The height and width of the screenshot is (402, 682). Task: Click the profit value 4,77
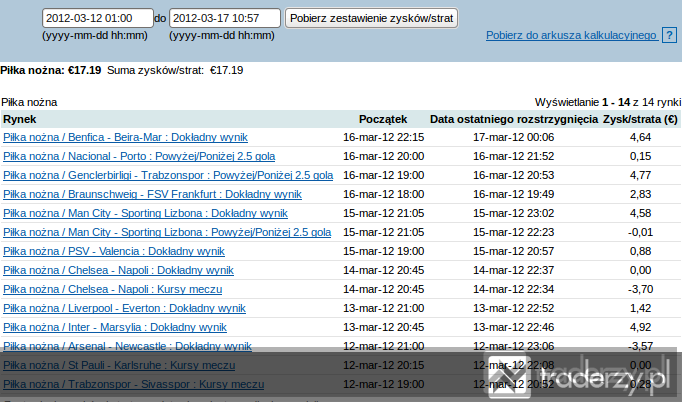(x=640, y=175)
